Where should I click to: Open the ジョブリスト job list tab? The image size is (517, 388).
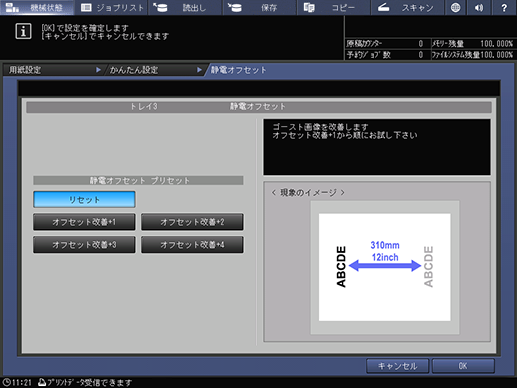(x=111, y=7)
